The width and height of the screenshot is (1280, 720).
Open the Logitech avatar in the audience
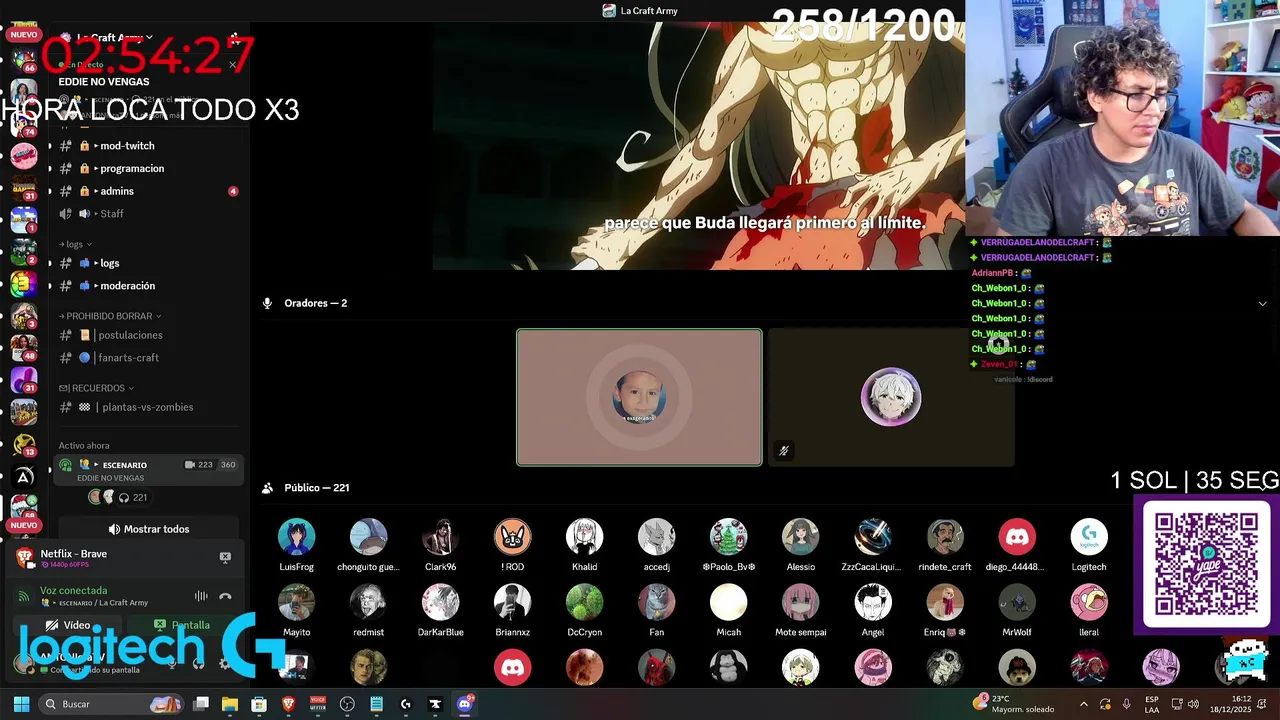pyautogui.click(x=1089, y=537)
